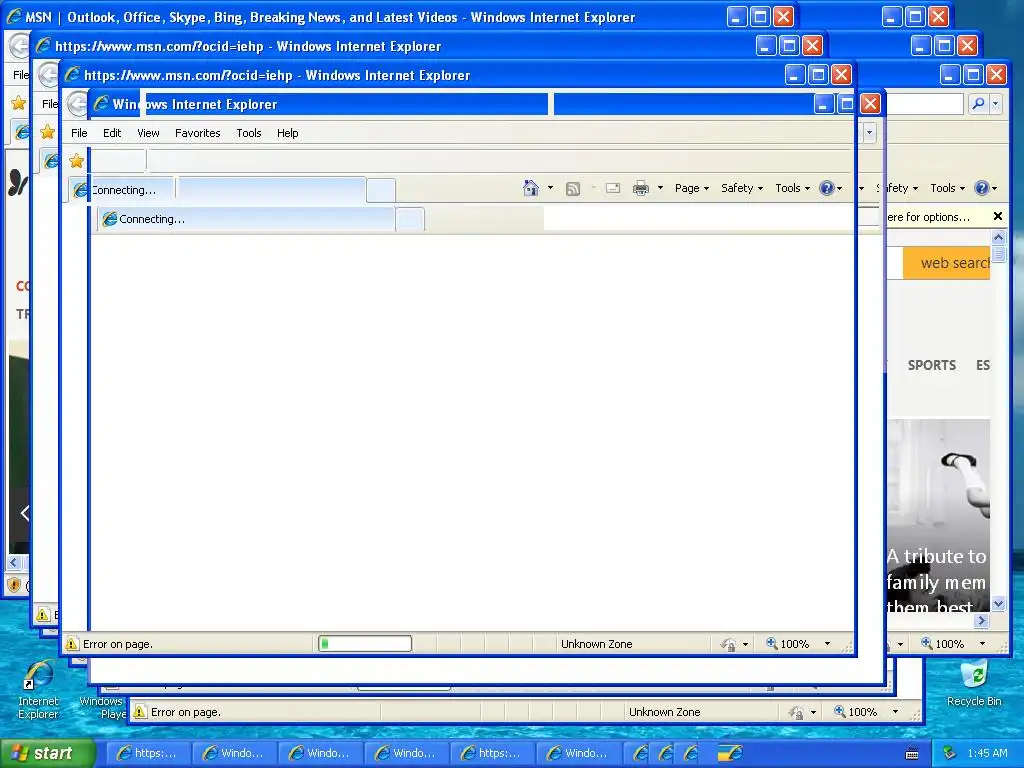
Task: Click the warning icon beside Error on page, front window
Action: [x=72, y=644]
